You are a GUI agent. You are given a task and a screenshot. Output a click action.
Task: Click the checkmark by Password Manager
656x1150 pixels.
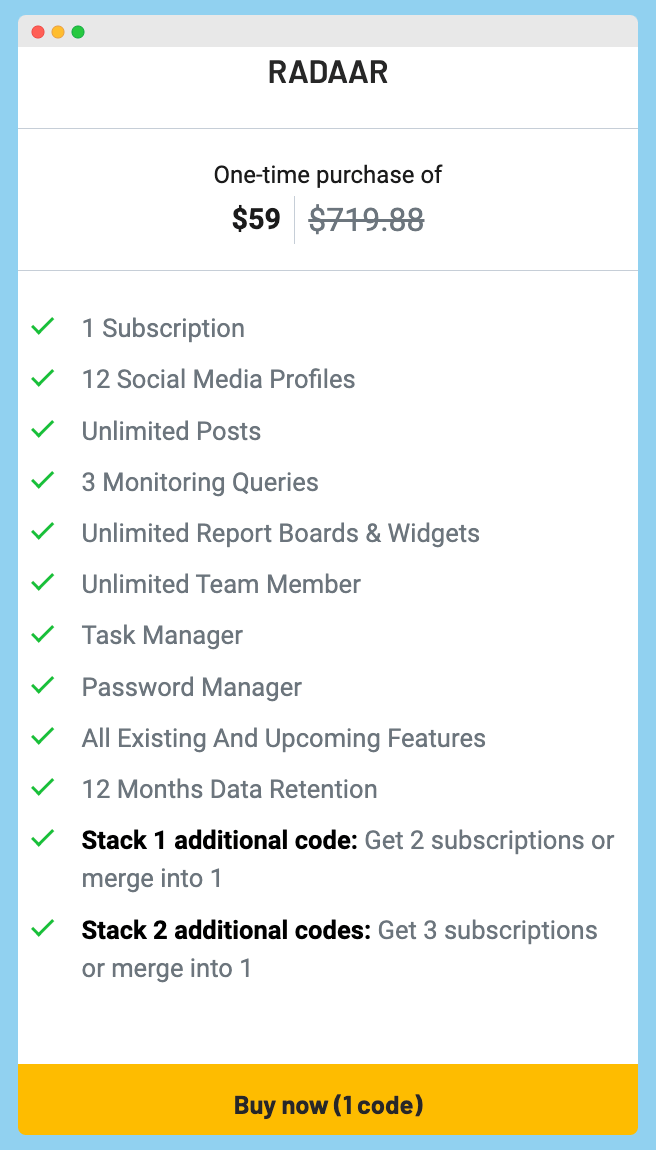(x=43, y=685)
